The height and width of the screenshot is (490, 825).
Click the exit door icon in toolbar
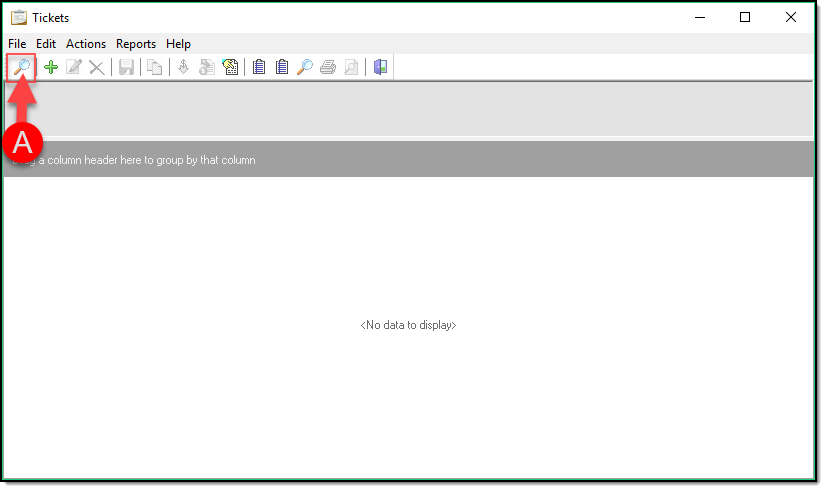380,68
